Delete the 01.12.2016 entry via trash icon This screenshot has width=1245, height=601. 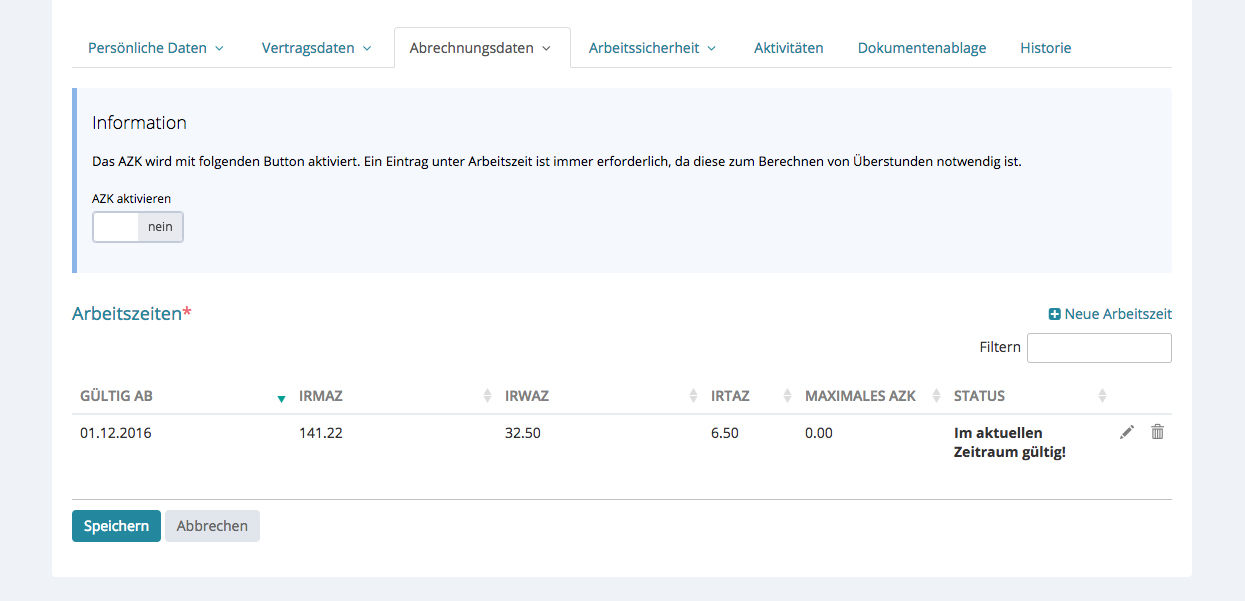[x=1157, y=432]
